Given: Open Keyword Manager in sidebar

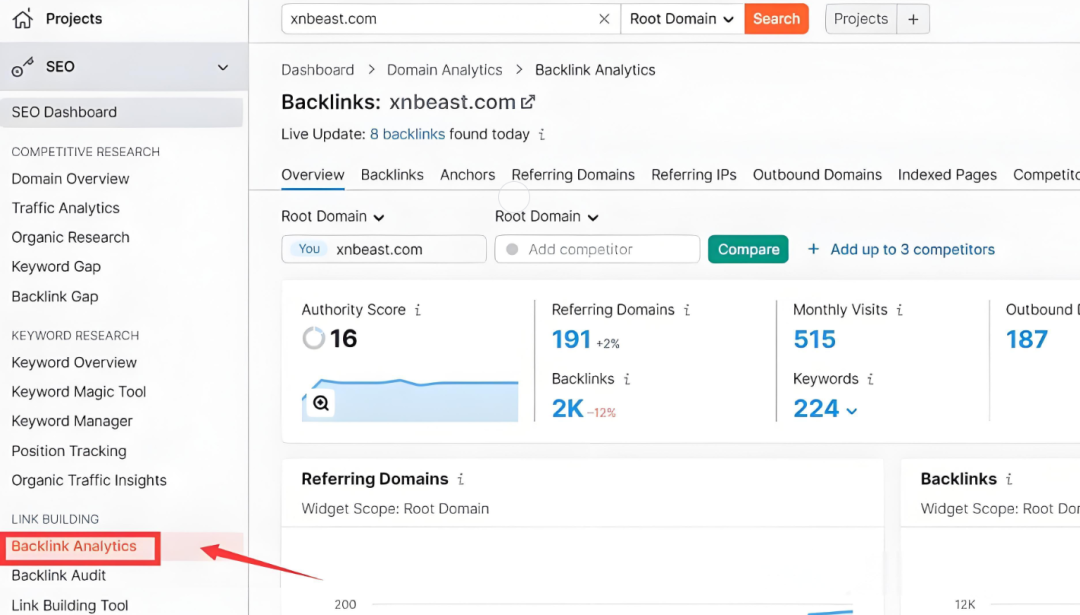Looking at the screenshot, I should (x=72, y=421).
